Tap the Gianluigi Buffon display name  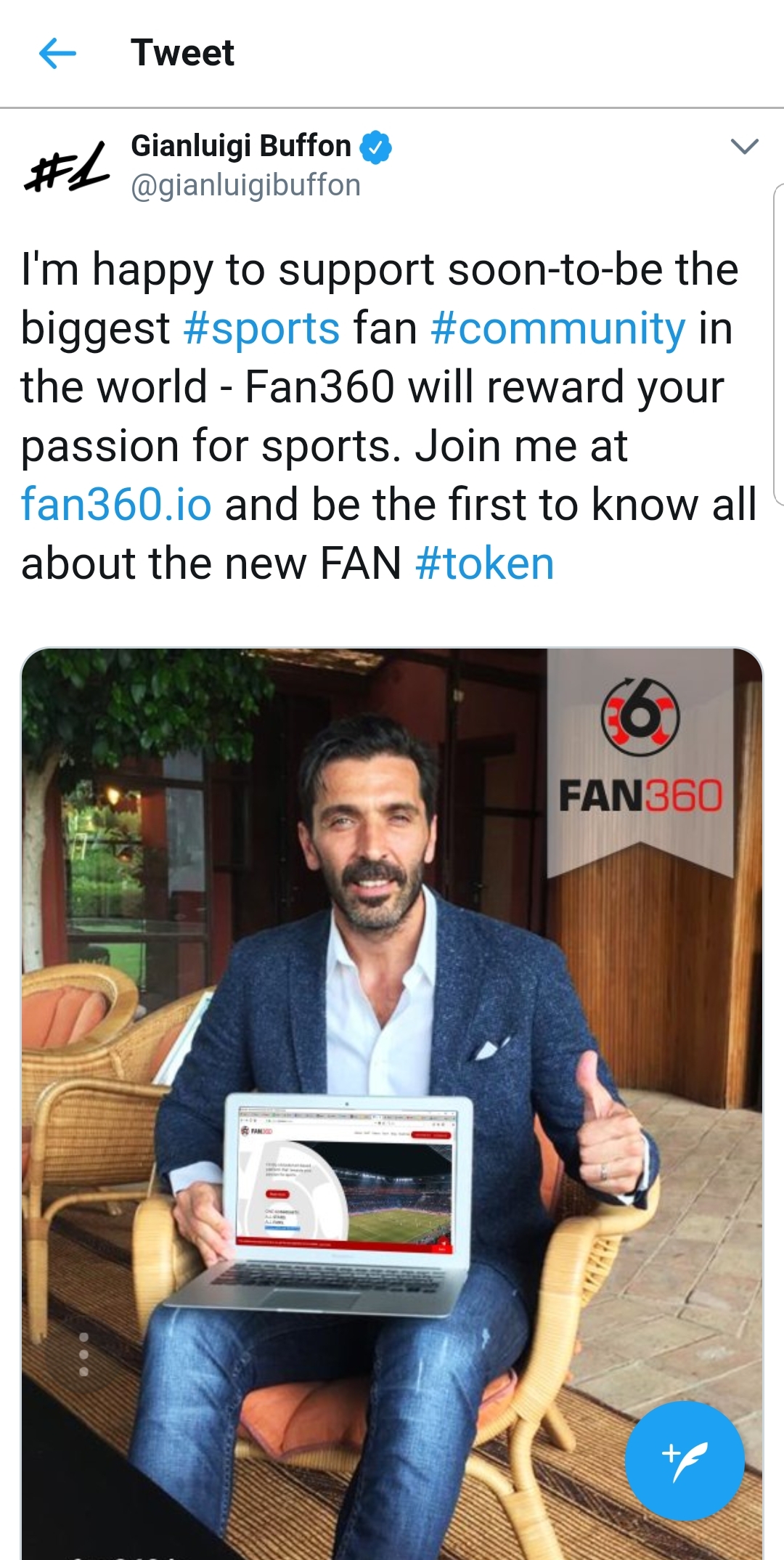[241, 146]
